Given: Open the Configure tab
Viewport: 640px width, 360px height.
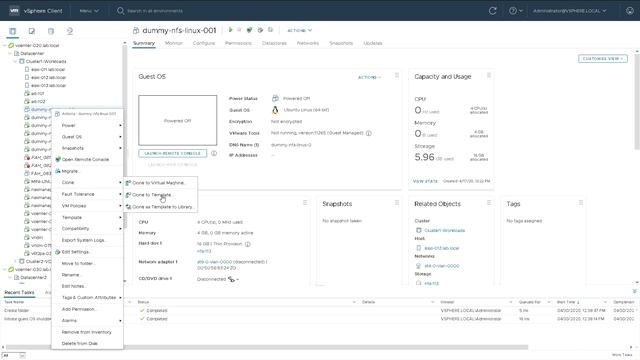Looking at the screenshot, I should pyautogui.click(x=204, y=43).
